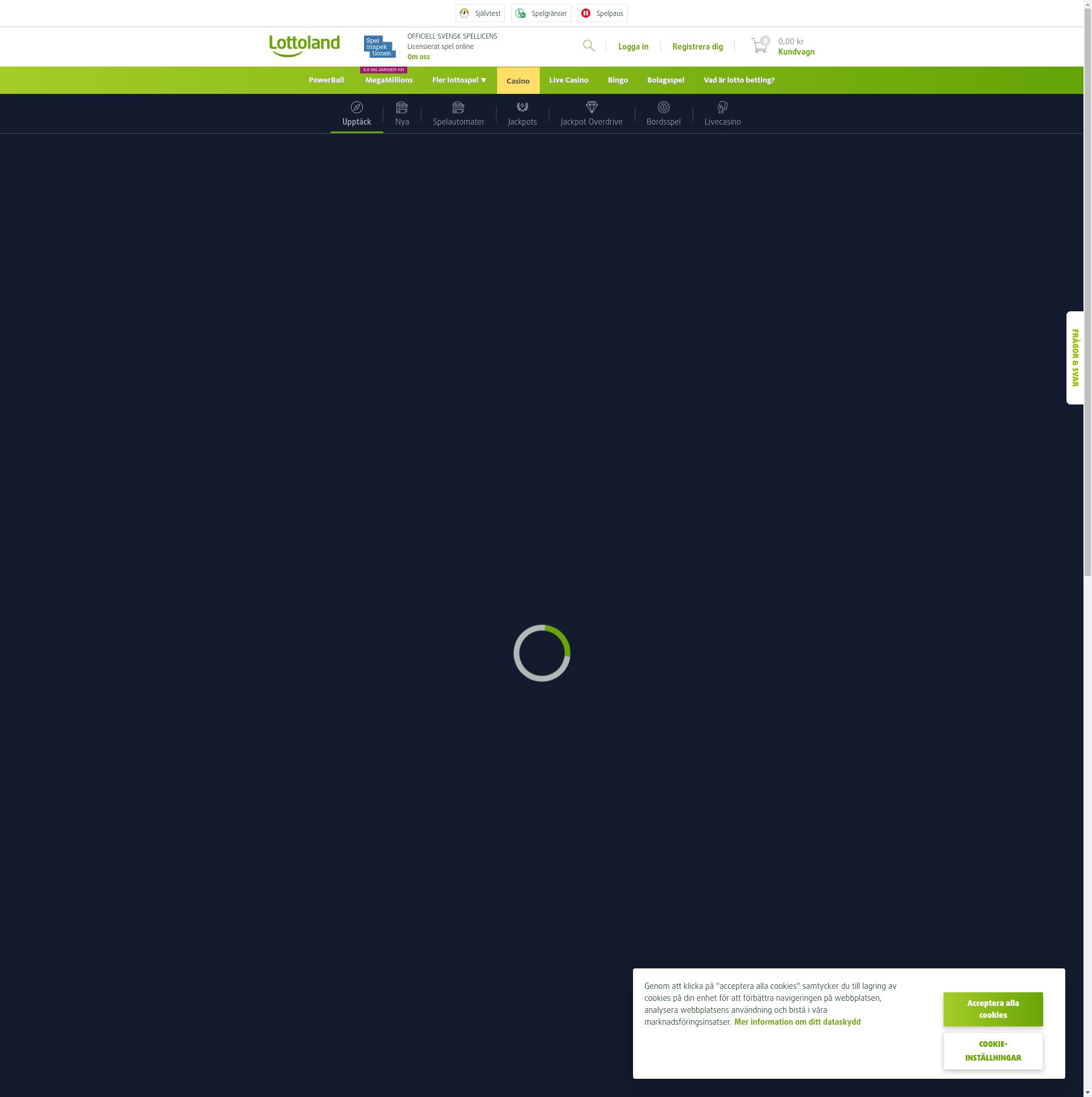Click the Lottoland logo
This screenshot has height=1097, width=1092.
tap(304, 46)
